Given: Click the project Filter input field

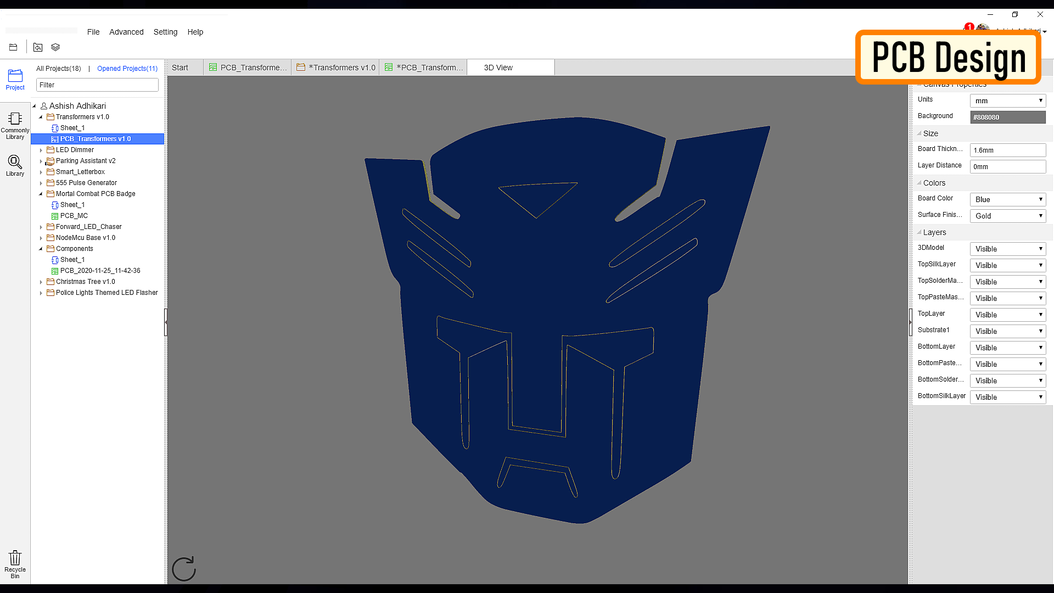Looking at the screenshot, I should [x=97, y=85].
